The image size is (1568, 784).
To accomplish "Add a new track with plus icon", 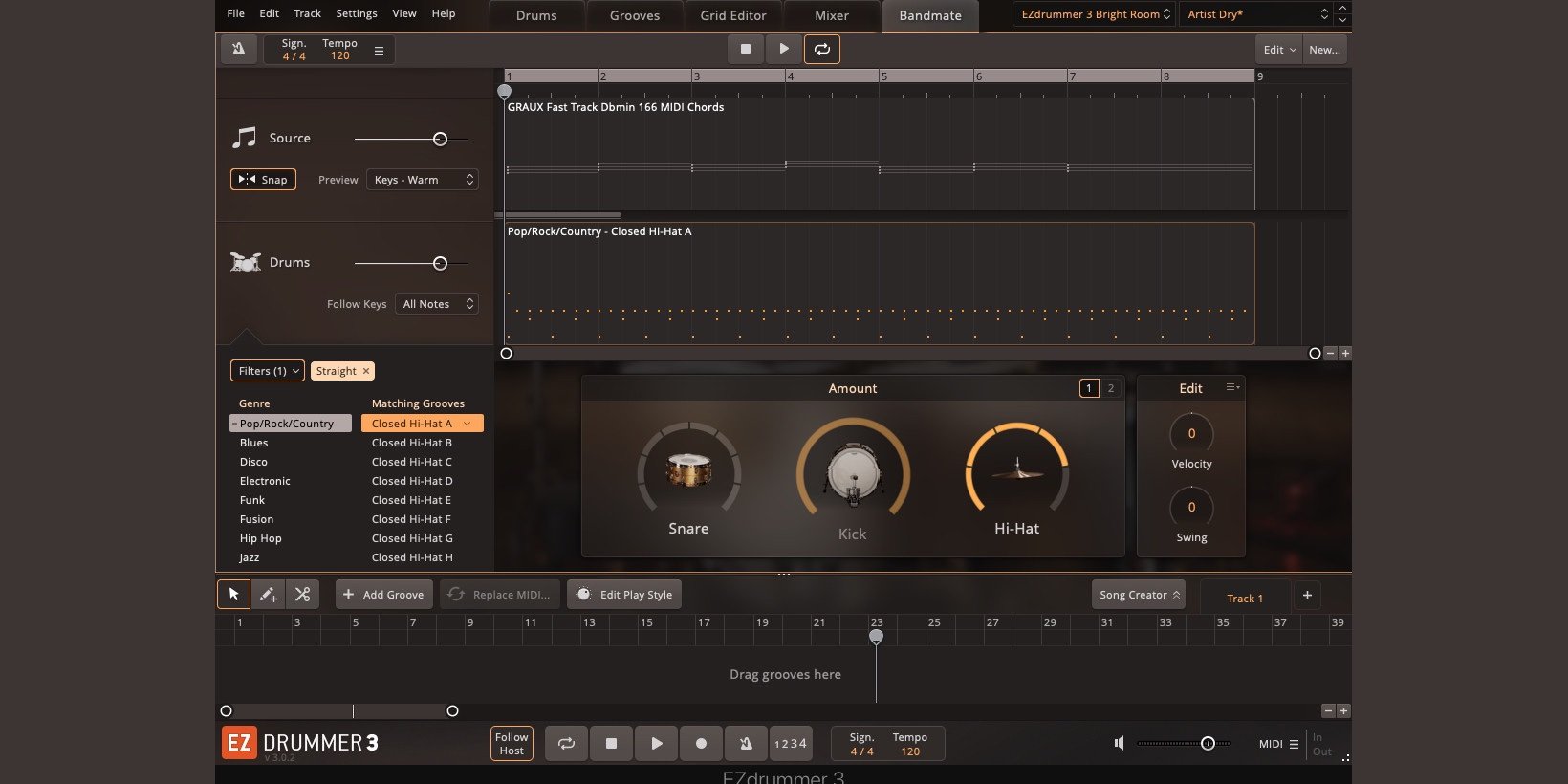I will (x=1307, y=595).
